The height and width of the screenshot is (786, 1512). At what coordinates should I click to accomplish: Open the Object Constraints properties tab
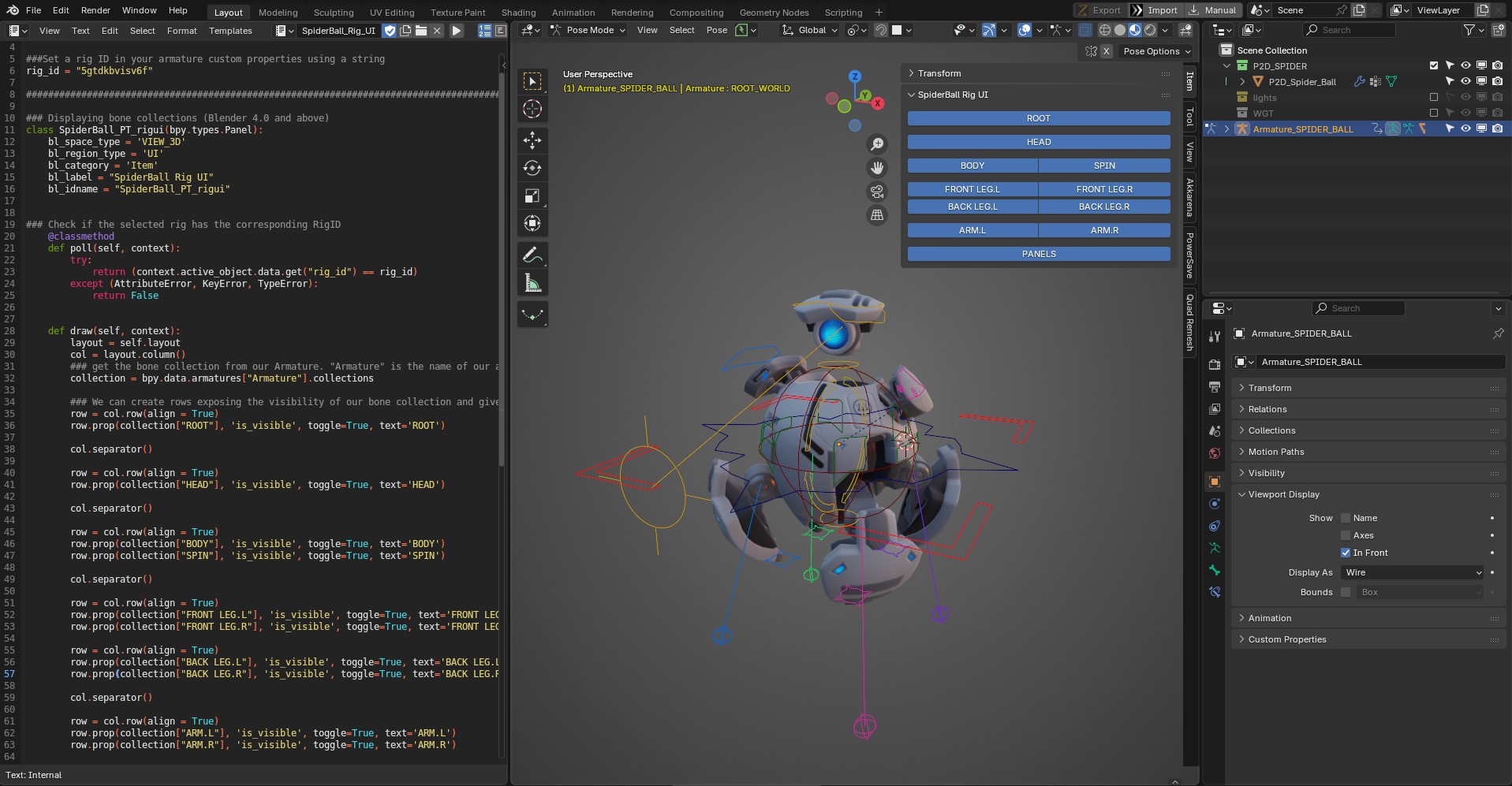click(x=1215, y=526)
